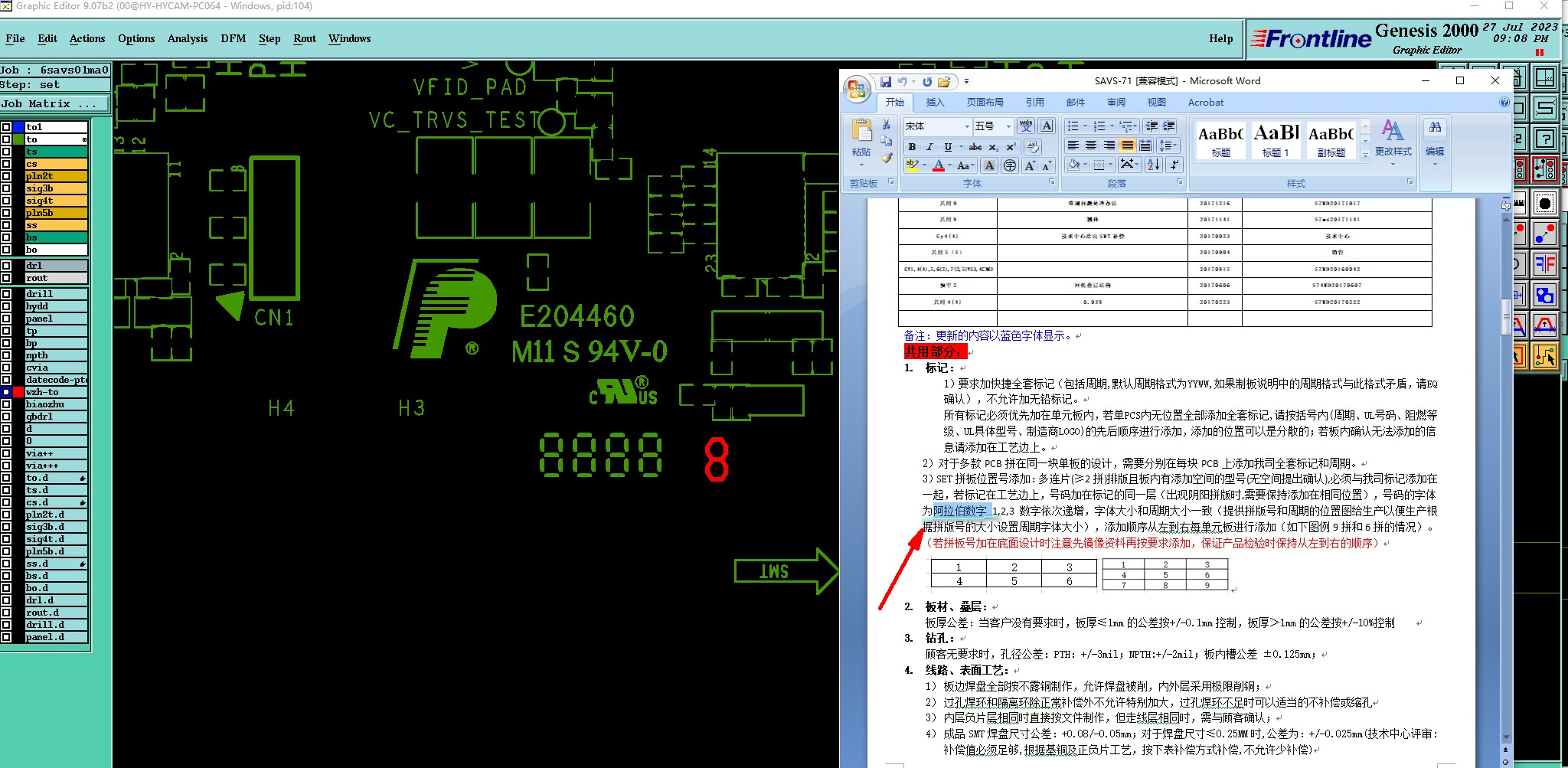Screen dimensions: 1568x768
Task: Click the Grow Font icon
Action: [x=1030, y=165]
